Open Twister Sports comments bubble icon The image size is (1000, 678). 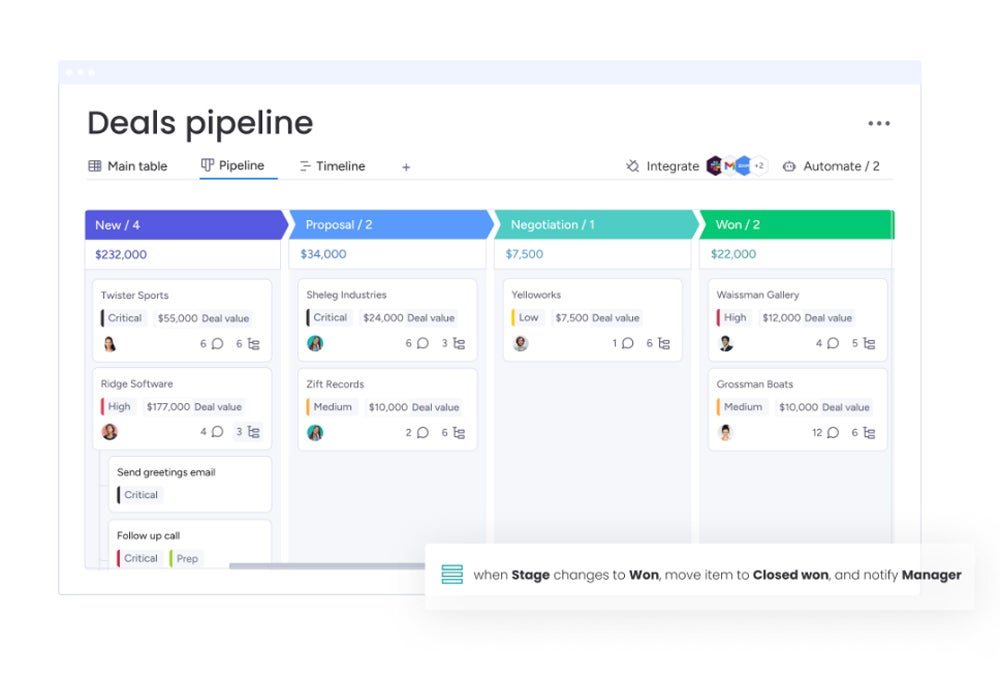point(217,344)
